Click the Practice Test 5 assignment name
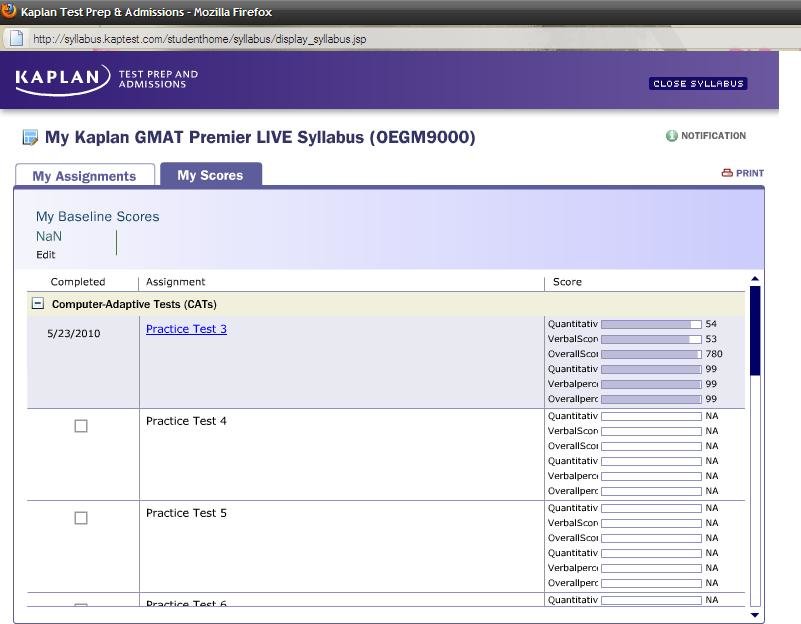This screenshot has height=624, width=801. [186, 513]
